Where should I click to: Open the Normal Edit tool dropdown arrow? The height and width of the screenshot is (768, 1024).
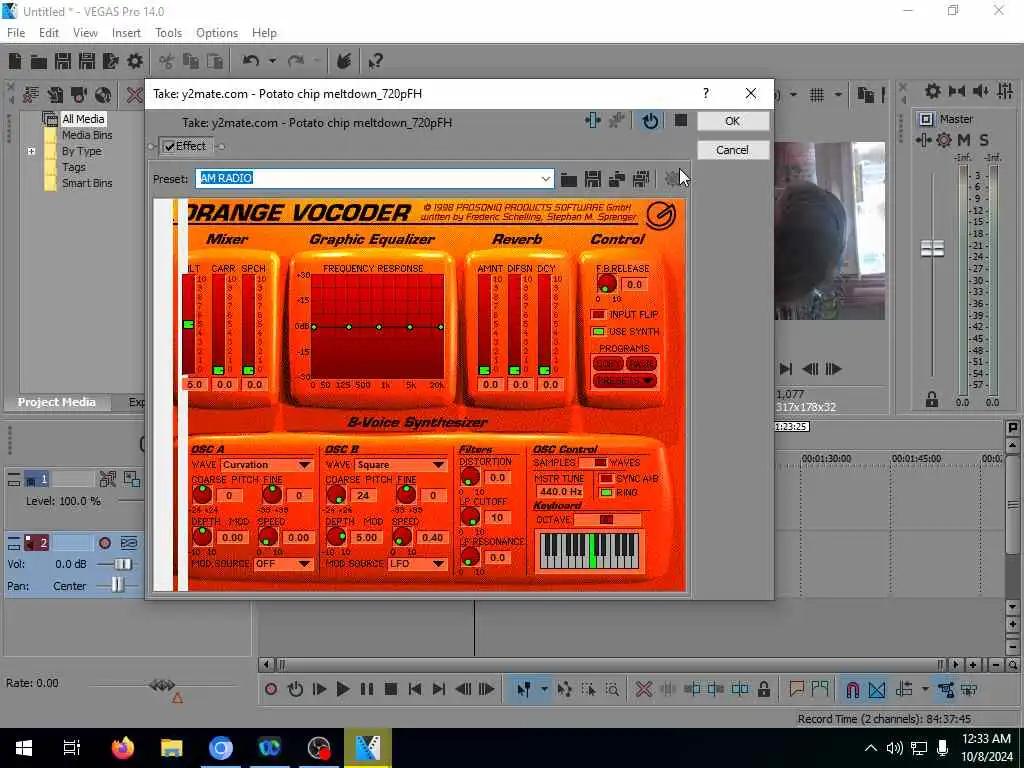coord(543,689)
